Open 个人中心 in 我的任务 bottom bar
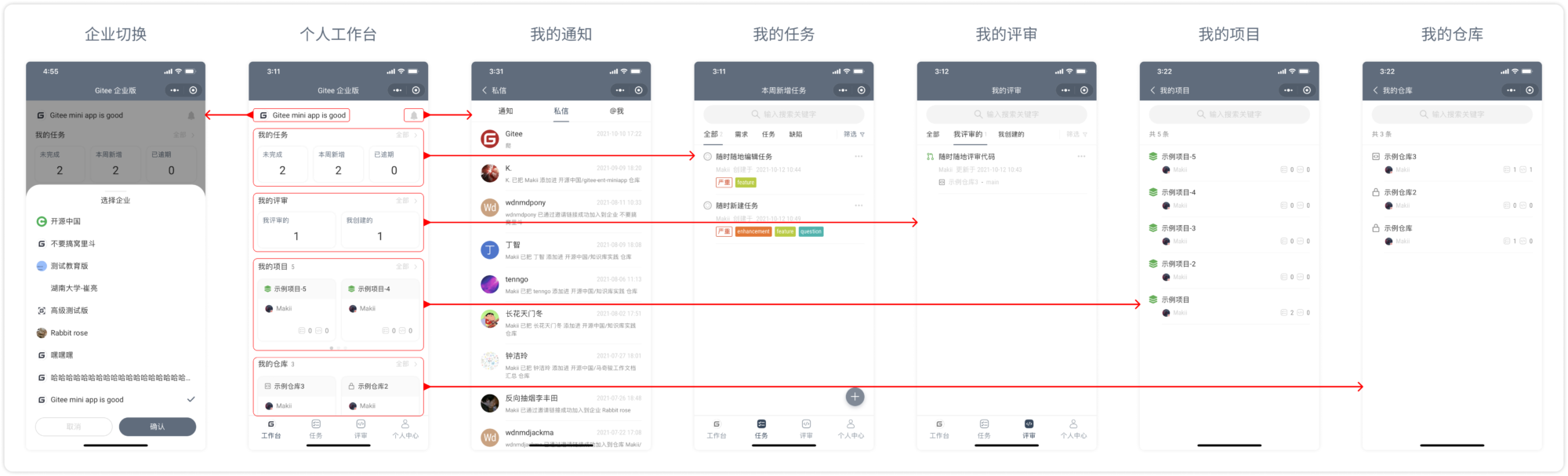The height and width of the screenshot is (476, 1568). pos(851,429)
